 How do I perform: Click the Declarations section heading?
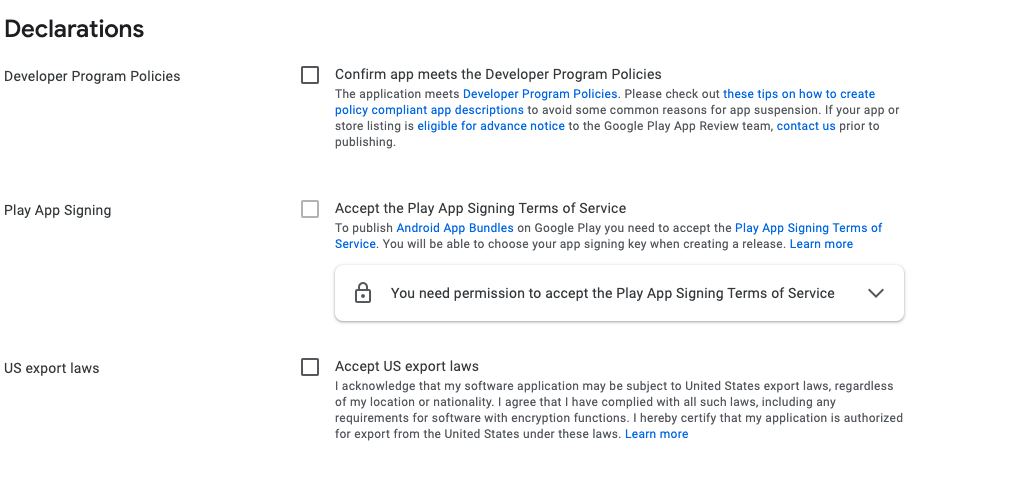pos(74,29)
